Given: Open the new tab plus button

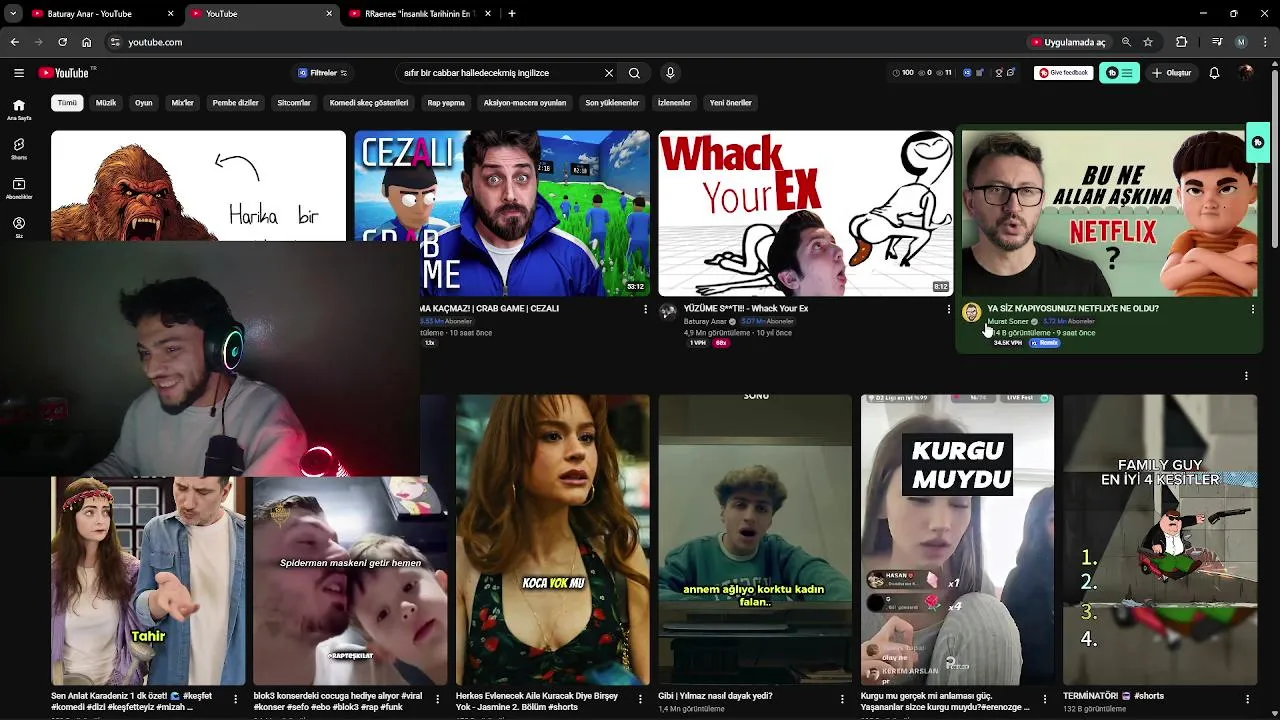Looking at the screenshot, I should tap(511, 14).
